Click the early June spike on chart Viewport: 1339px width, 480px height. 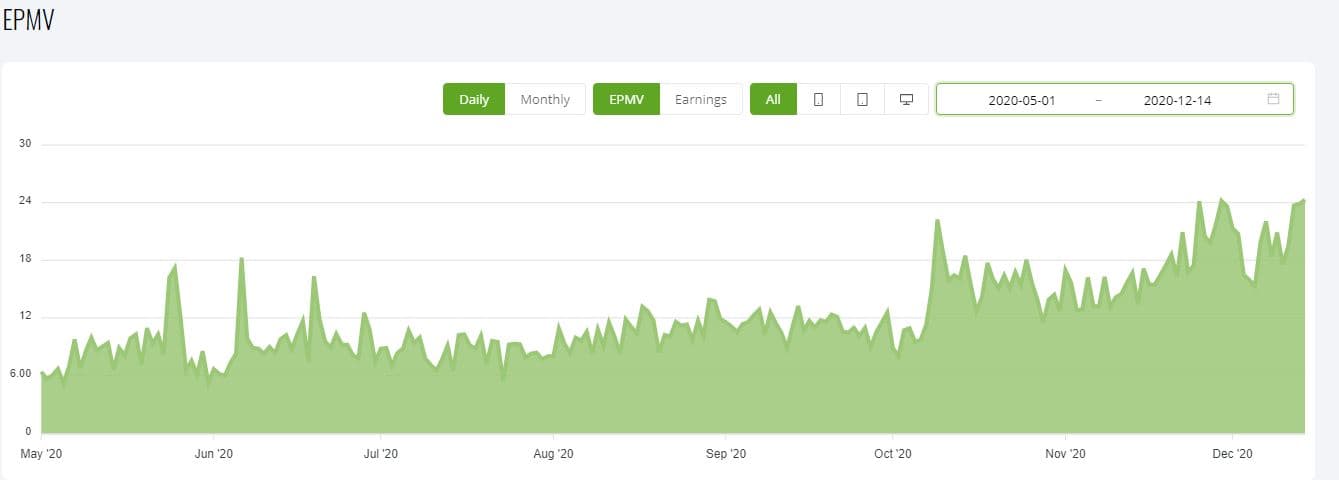(241, 259)
